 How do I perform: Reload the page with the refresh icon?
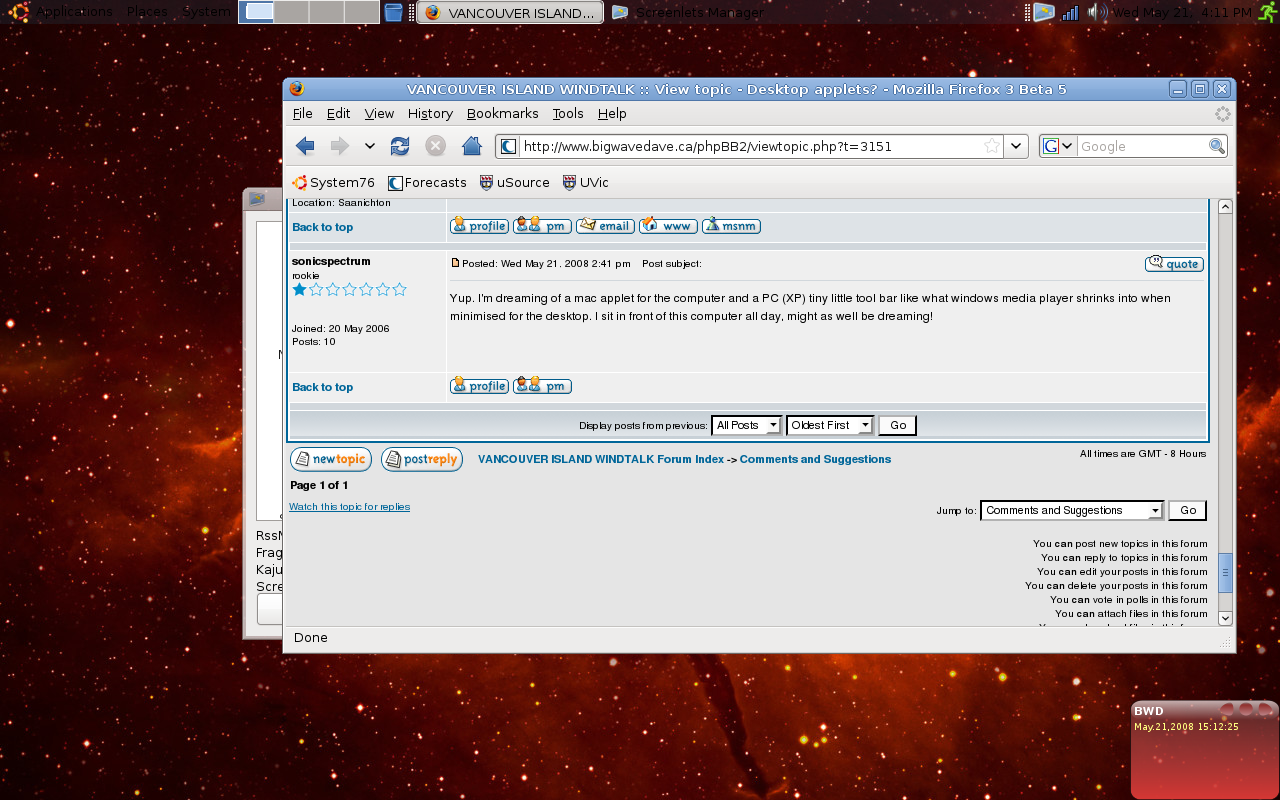pos(400,146)
